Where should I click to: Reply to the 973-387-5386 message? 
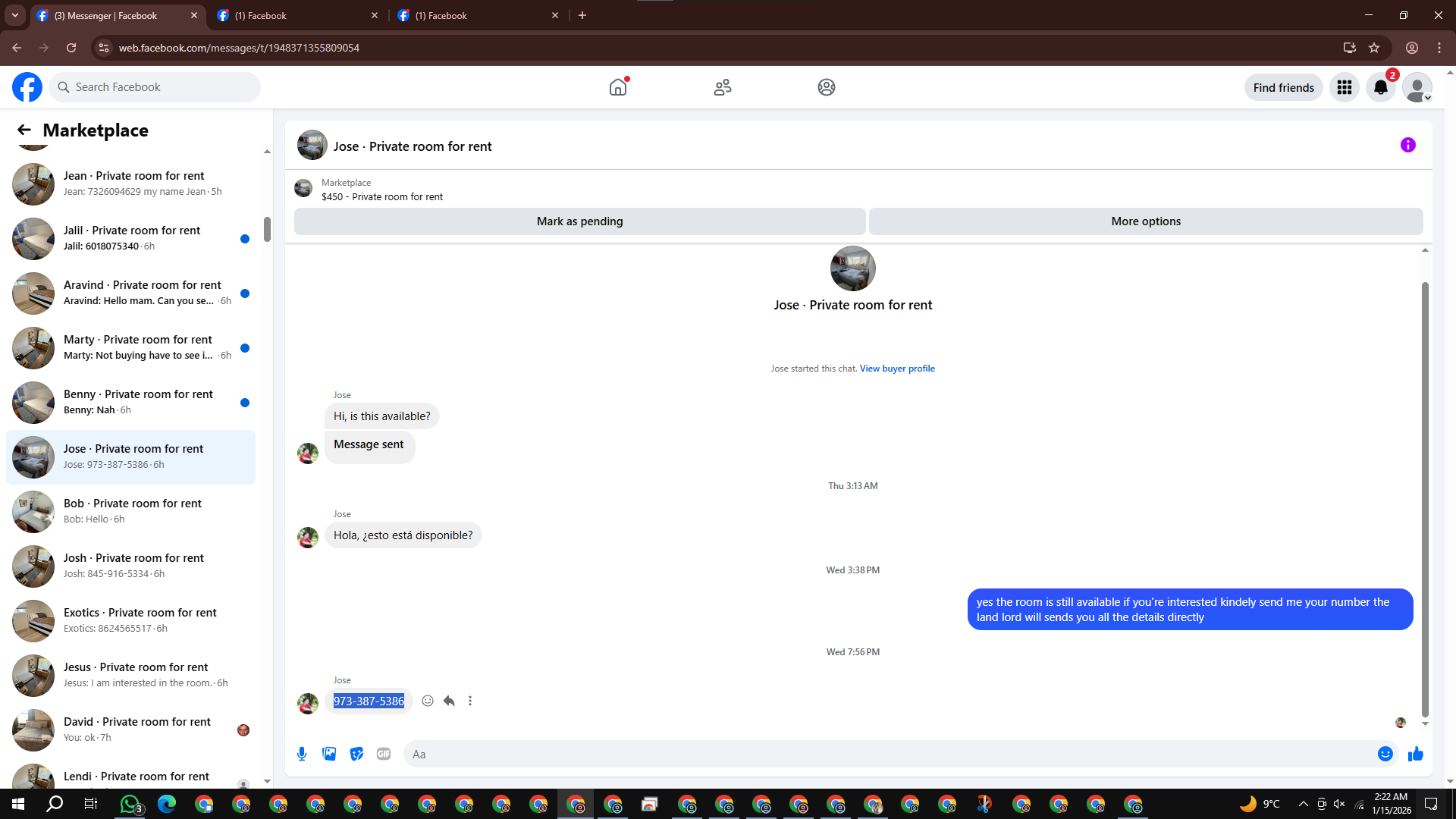tap(449, 701)
